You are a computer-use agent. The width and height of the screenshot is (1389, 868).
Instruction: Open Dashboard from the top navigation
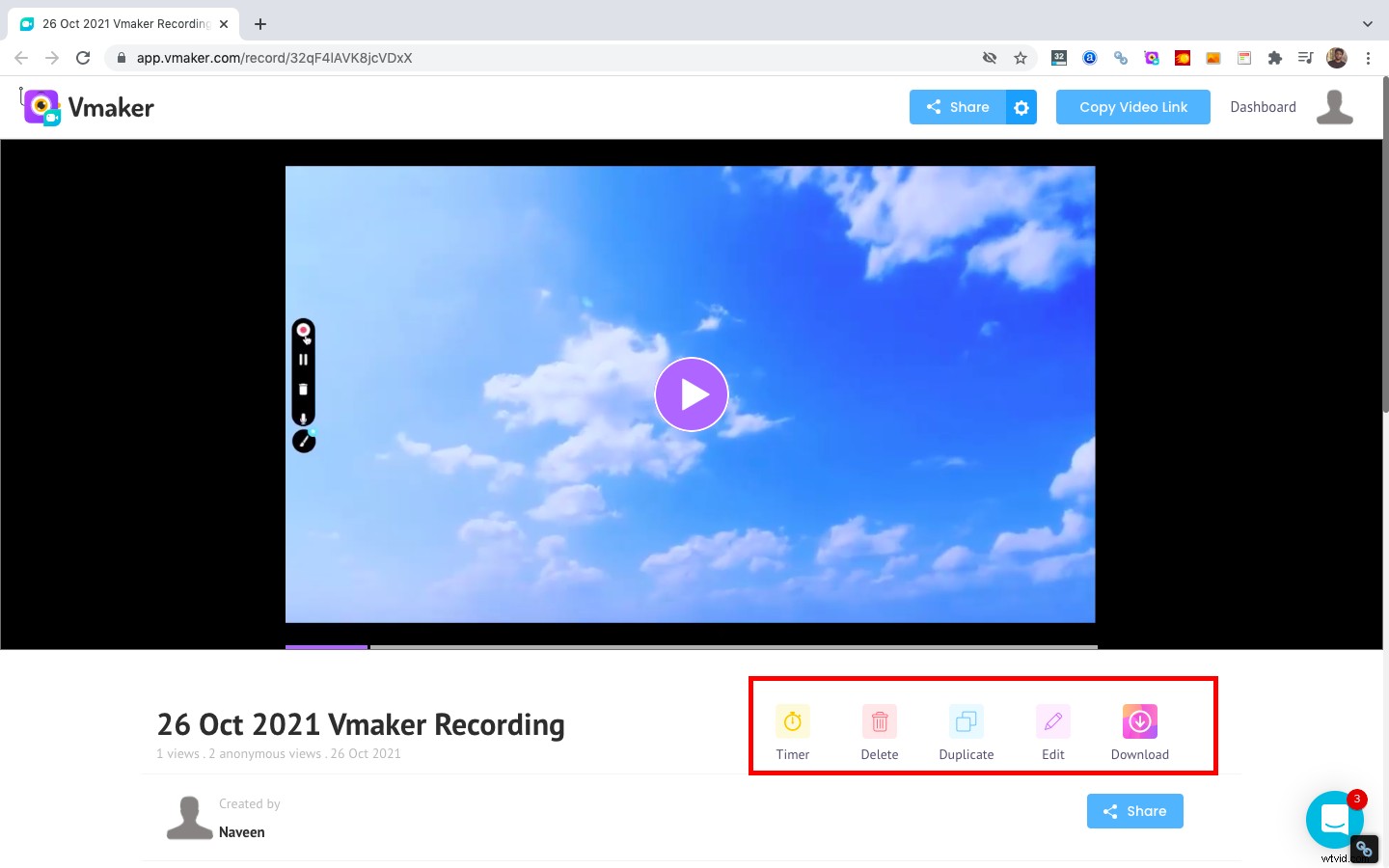[x=1263, y=106]
